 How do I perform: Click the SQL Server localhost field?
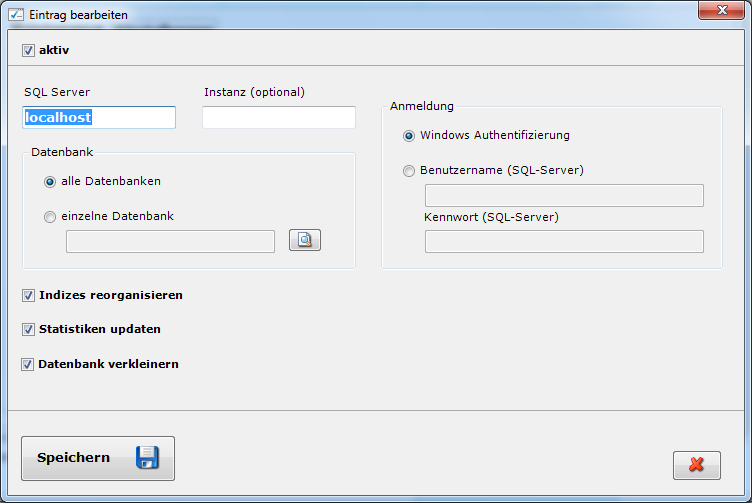tap(99, 117)
